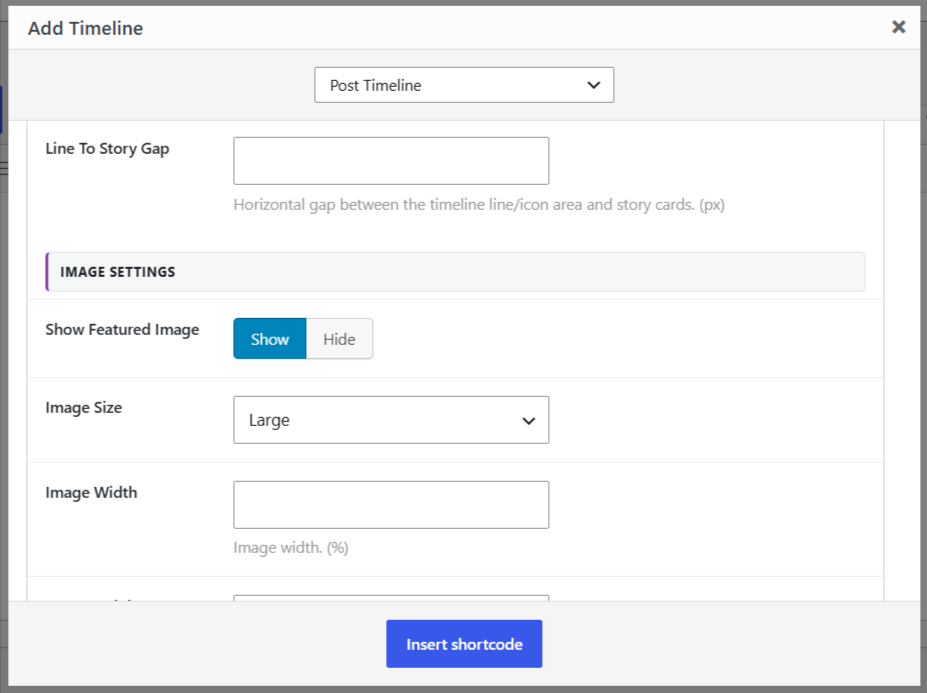The height and width of the screenshot is (693, 927).
Task: Click the Show Featured Image label
Action: (122, 329)
